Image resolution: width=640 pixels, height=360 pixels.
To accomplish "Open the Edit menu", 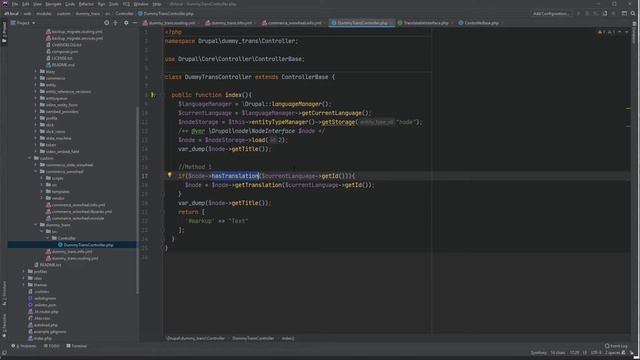I will (25, 4).
